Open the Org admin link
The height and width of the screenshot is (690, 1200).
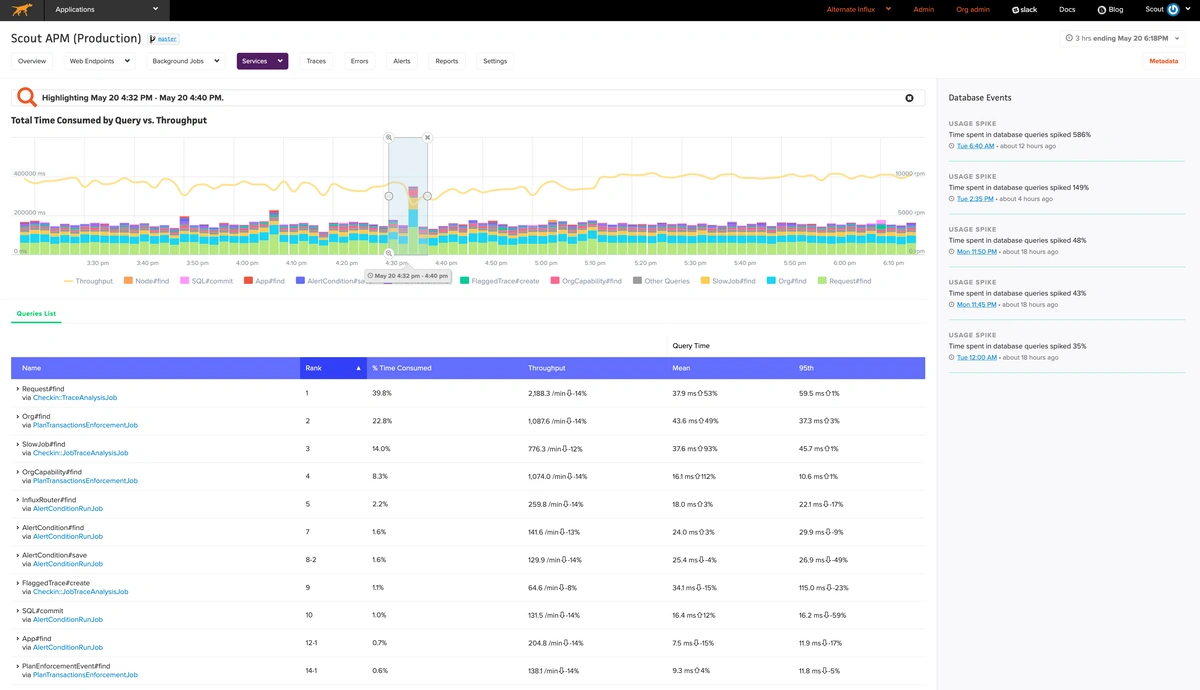pyautogui.click(x=973, y=10)
